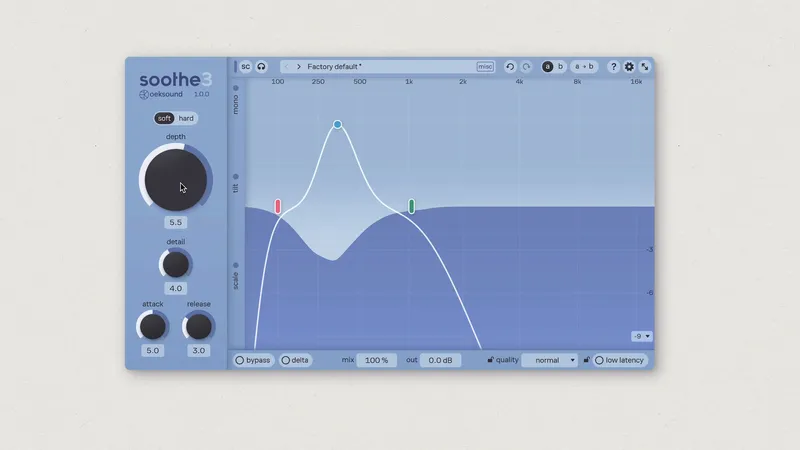The height and width of the screenshot is (450, 800).
Task: Click the mono slider handle
Action: (x=236, y=88)
